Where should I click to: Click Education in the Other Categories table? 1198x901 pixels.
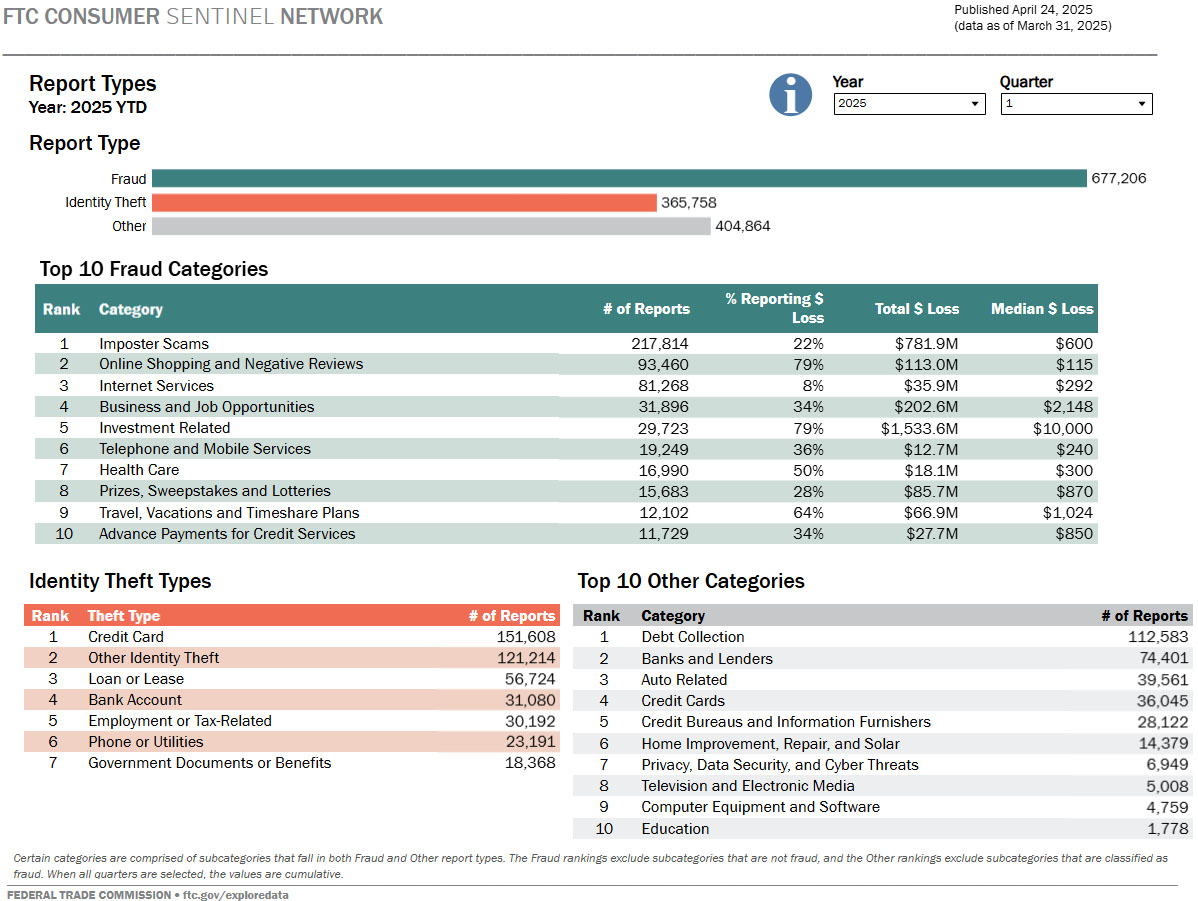(675, 828)
